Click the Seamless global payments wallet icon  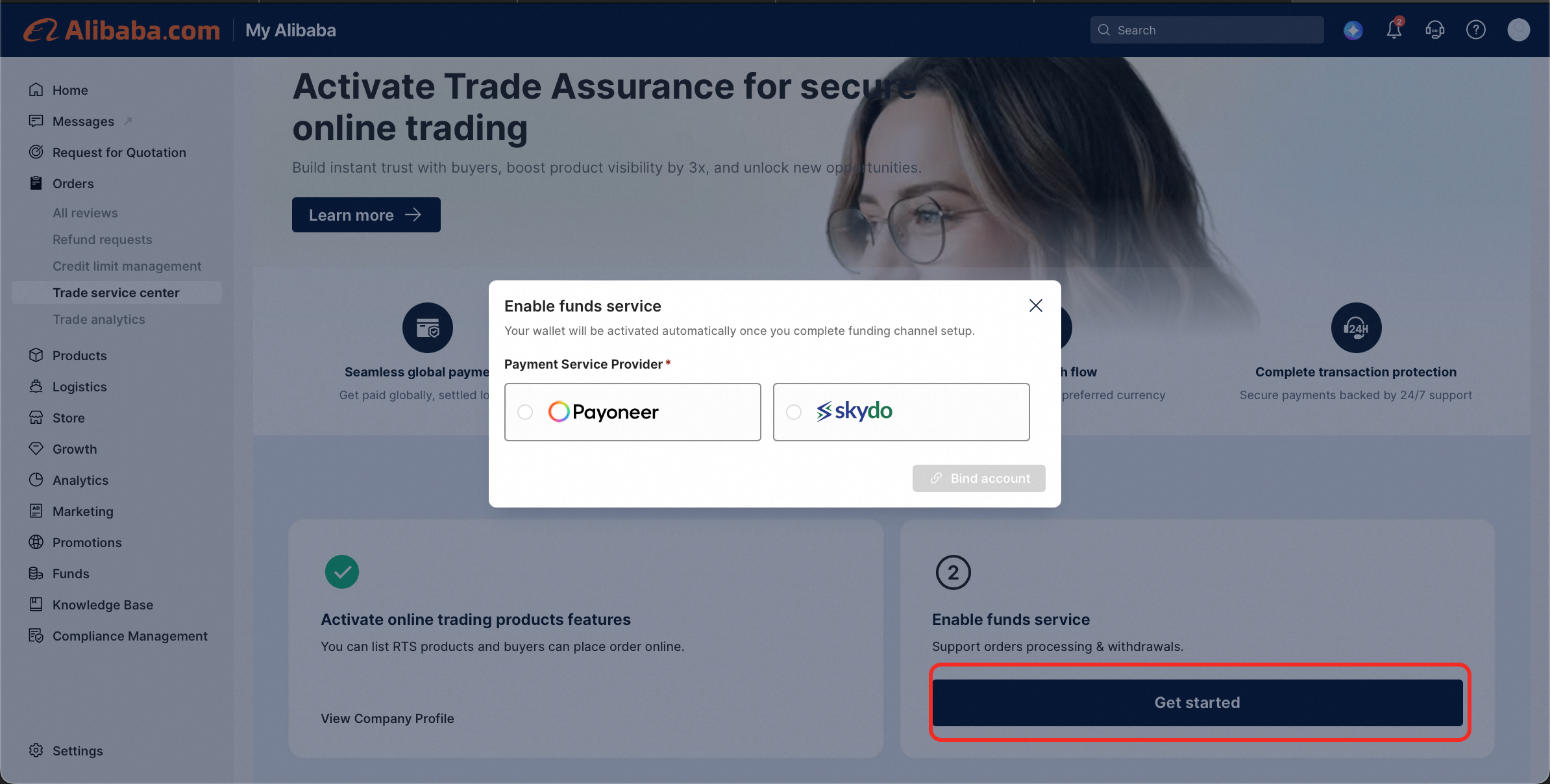pyautogui.click(x=428, y=328)
